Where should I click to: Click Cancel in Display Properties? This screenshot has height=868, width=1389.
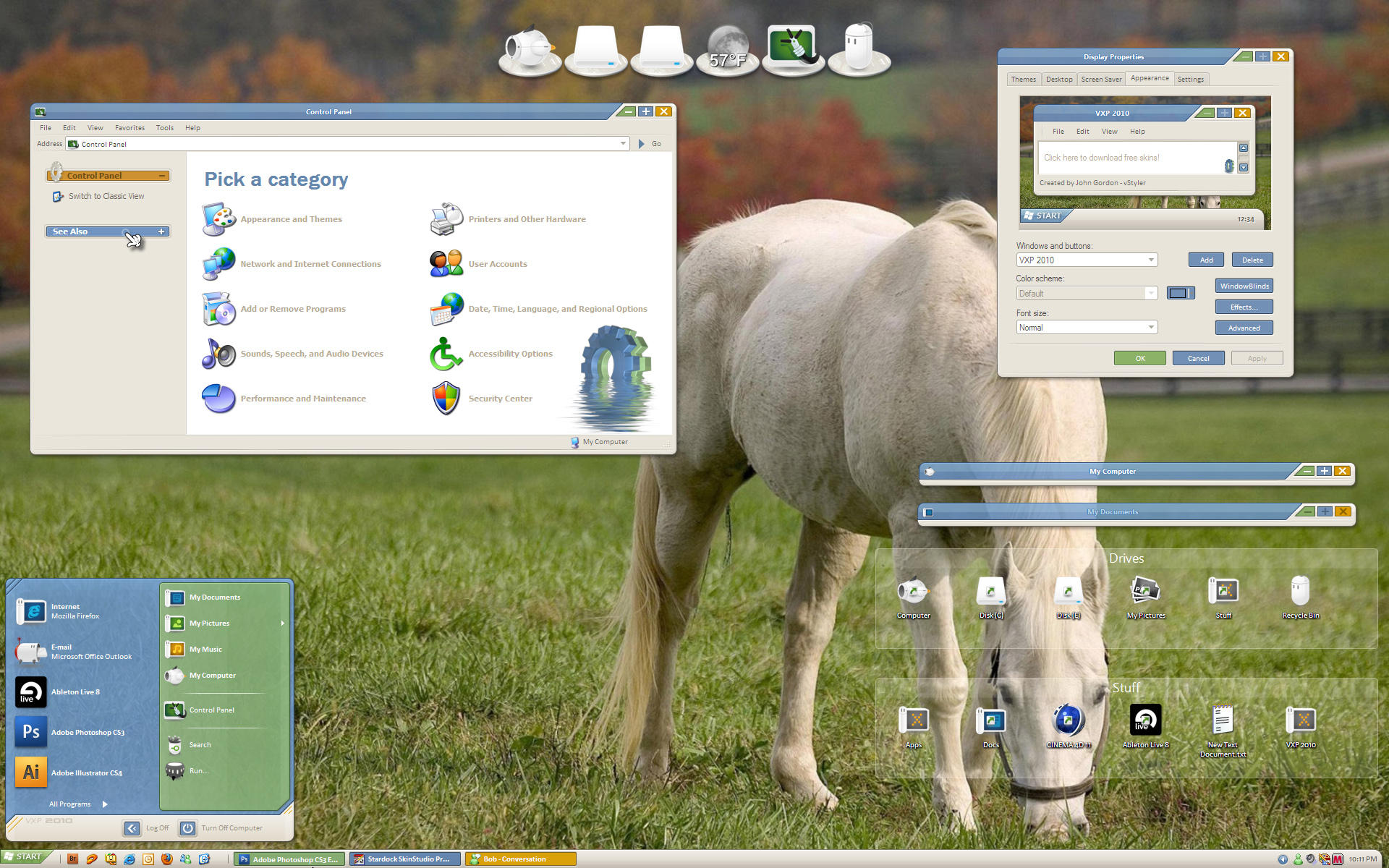pos(1198,358)
